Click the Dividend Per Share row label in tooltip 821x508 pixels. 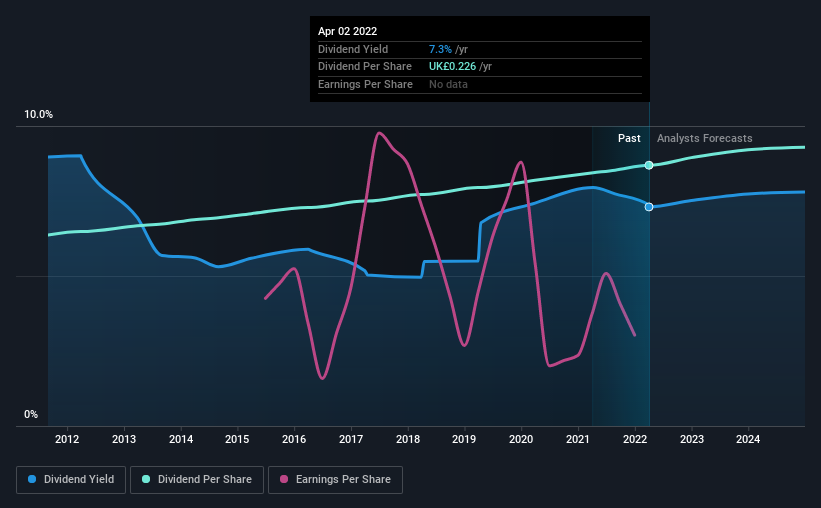[x=365, y=67]
